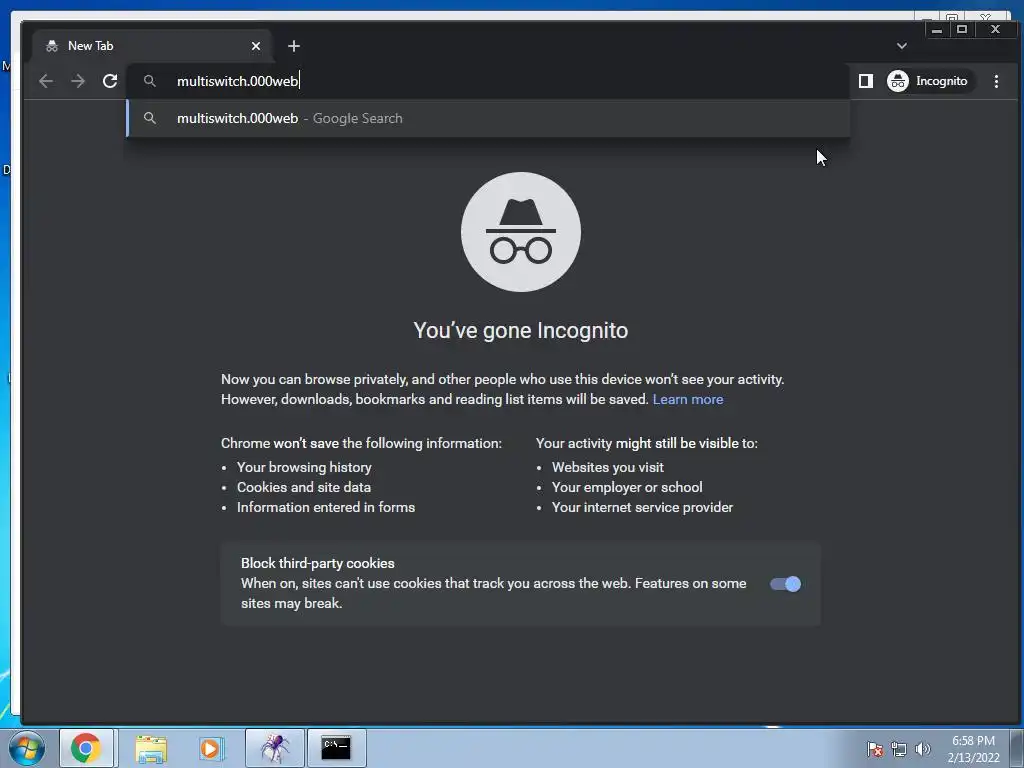Click 'Your internet service provider' text

click(x=642, y=507)
